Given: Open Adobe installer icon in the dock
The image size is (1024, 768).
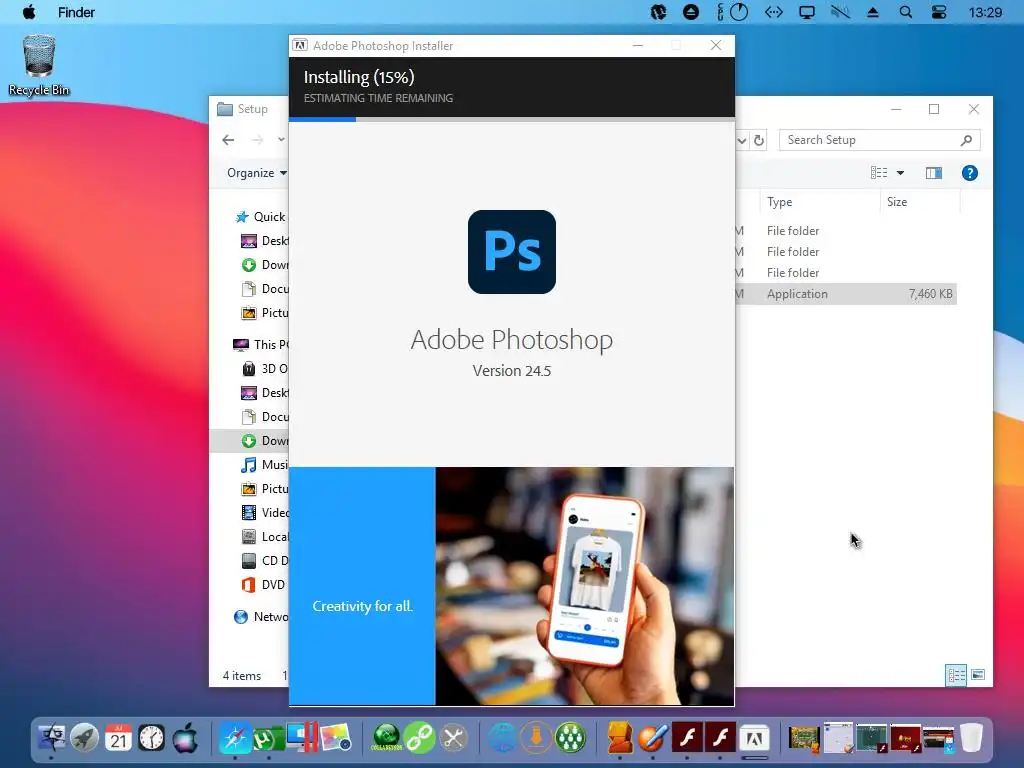Looking at the screenshot, I should pyautogui.click(x=754, y=739).
